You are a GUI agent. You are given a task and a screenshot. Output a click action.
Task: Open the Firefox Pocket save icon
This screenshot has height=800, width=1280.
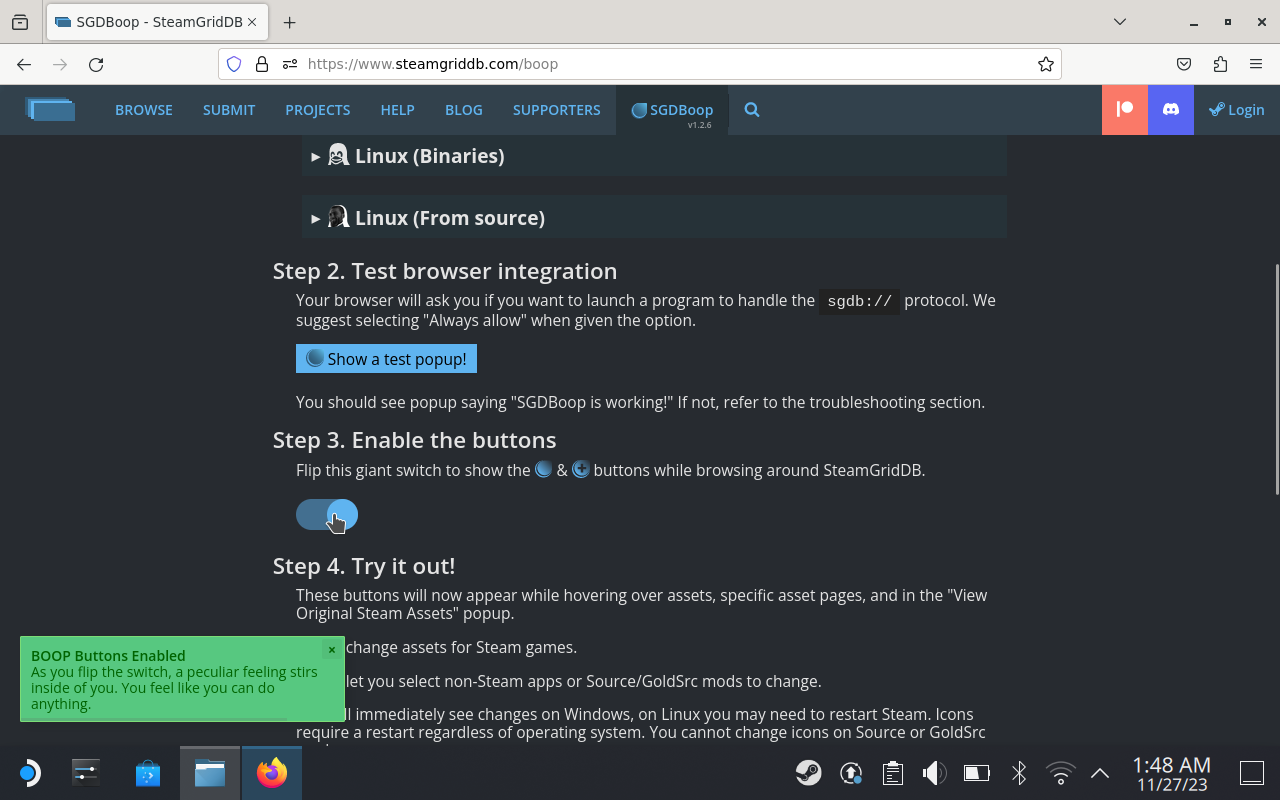(x=1184, y=64)
